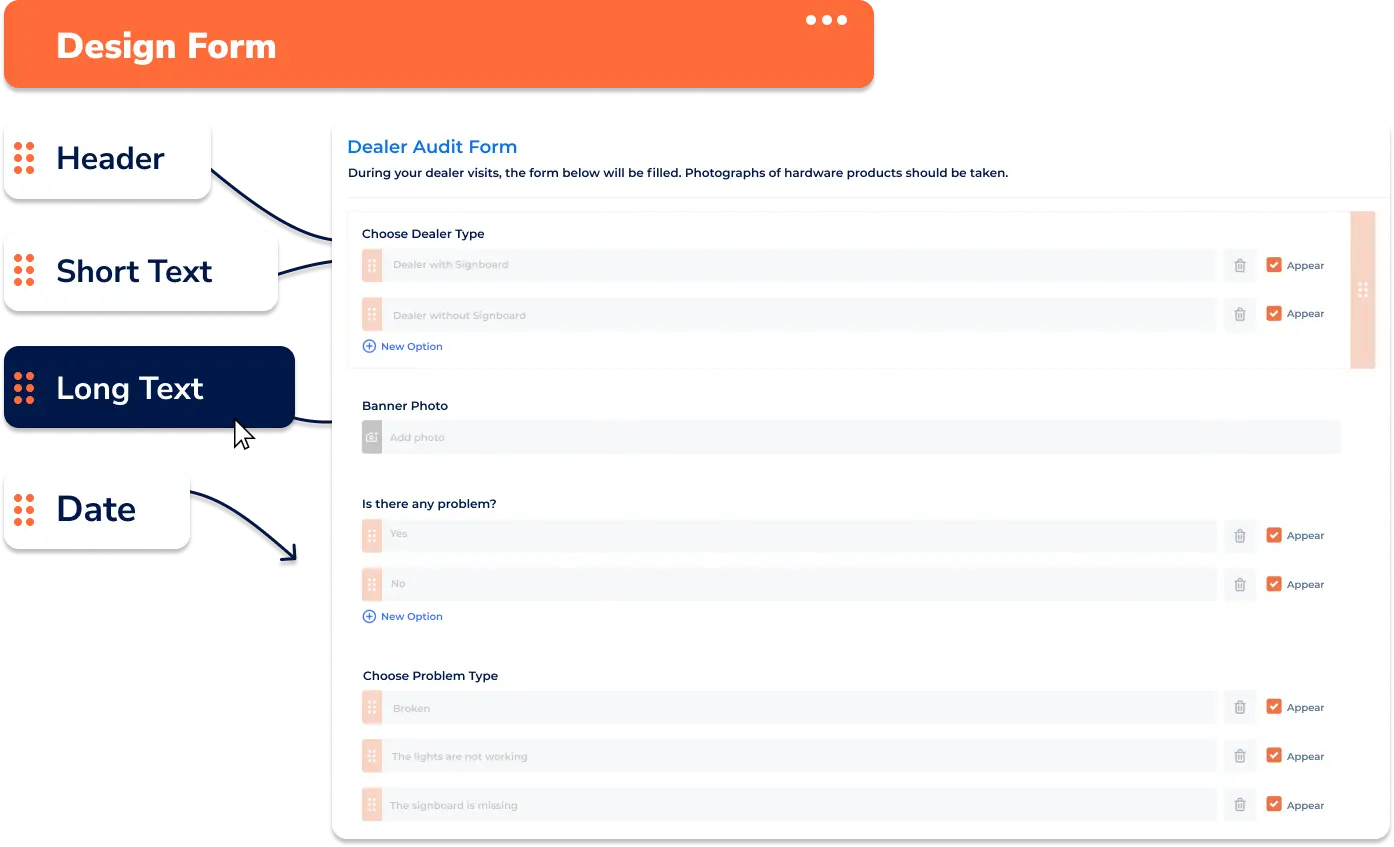Open the three-dot menu in Design Form bar
Viewport: 1394px width, 847px height.
coord(826,20)
